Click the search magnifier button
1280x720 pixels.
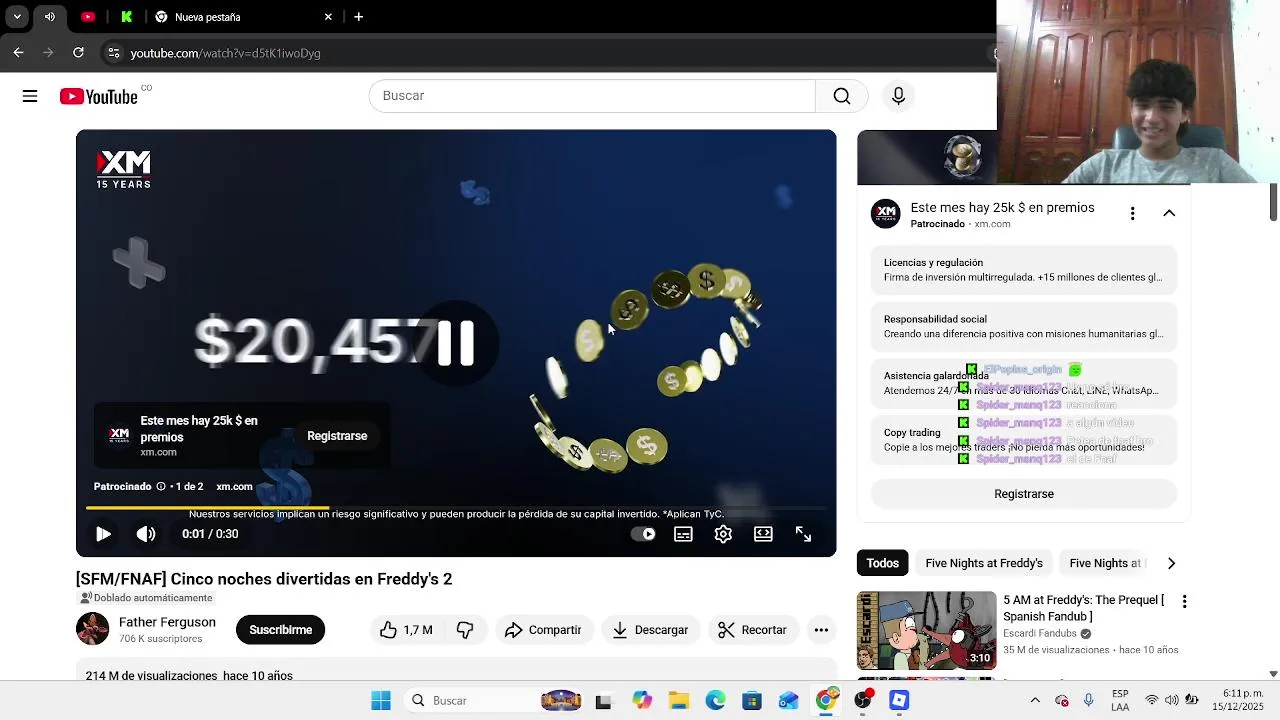click(x=842, y=96)
